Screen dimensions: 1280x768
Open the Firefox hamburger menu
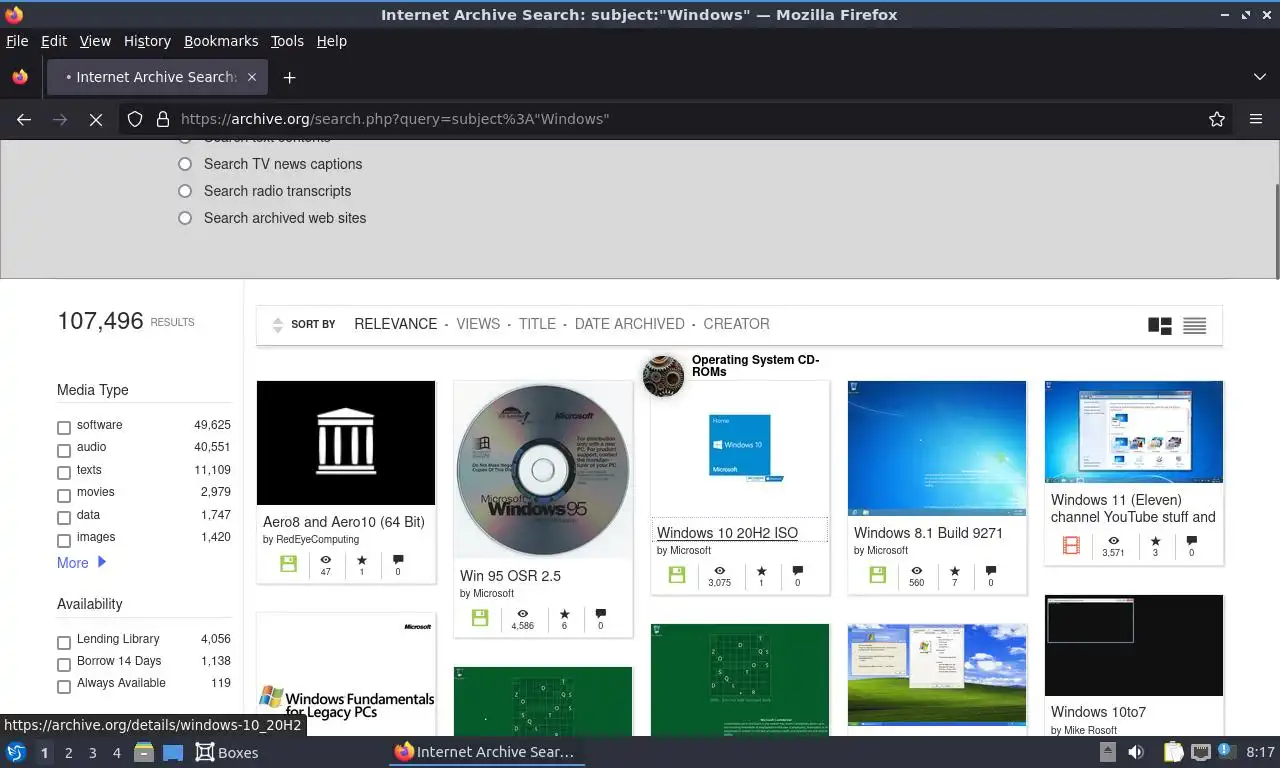[x=1256, y=119]
